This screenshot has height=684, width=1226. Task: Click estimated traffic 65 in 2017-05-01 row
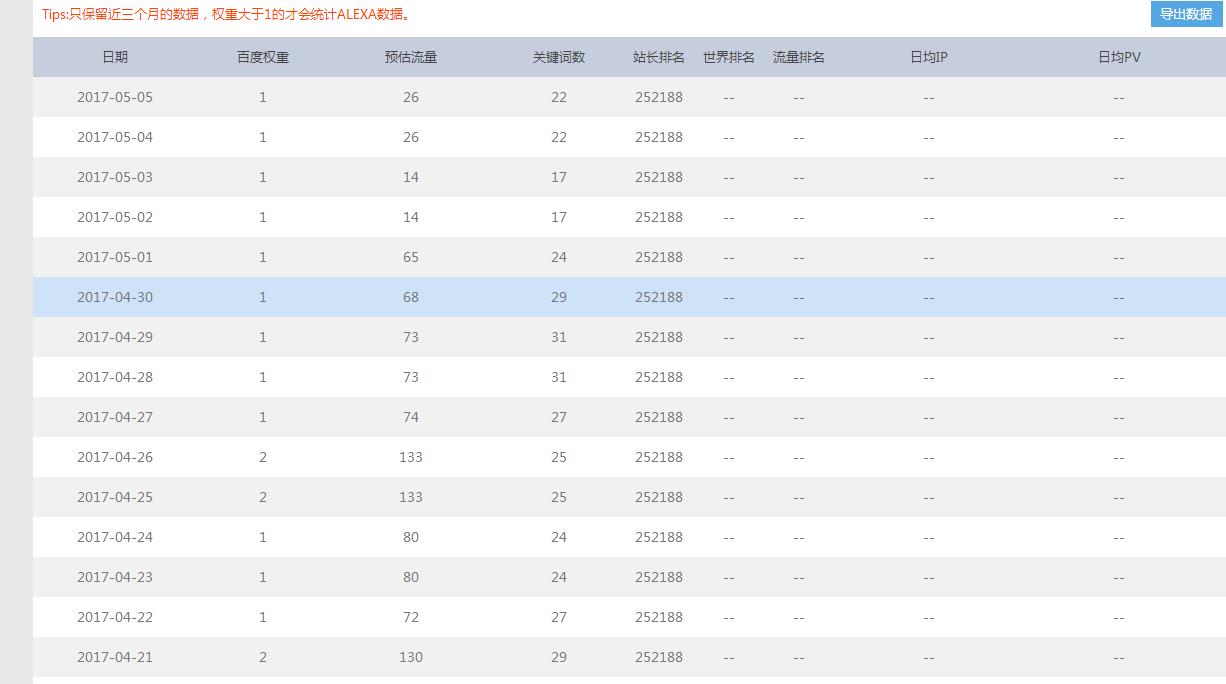(x=411, y=257)
